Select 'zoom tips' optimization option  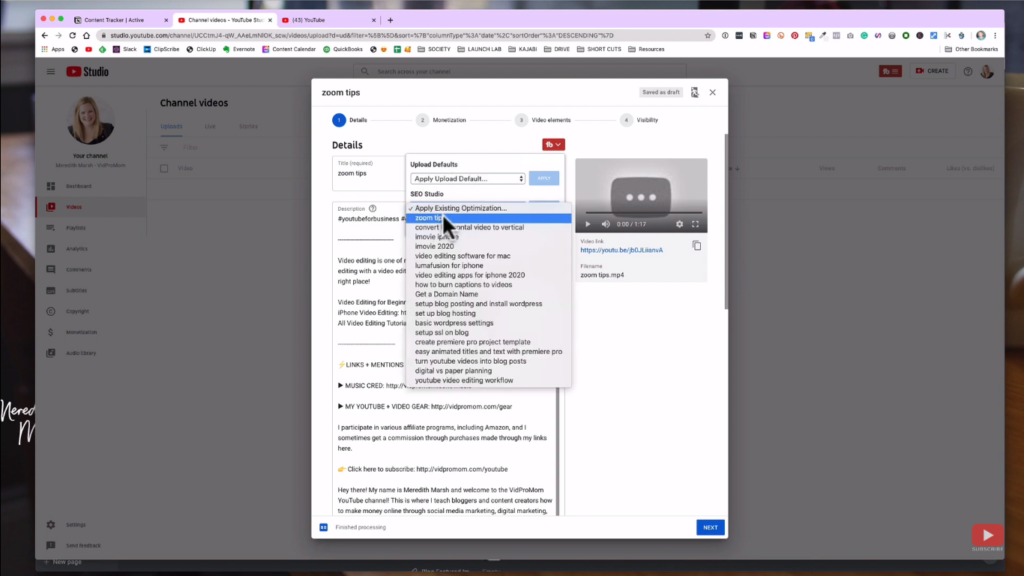pyautogui.click(x=488, y=218)
